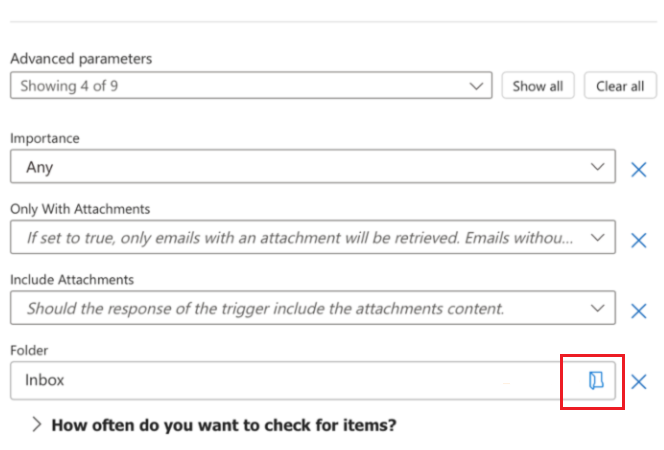This screenshot has height=450, width=664.
Task: Click the Clear all button
Action: tap(620, 86)
